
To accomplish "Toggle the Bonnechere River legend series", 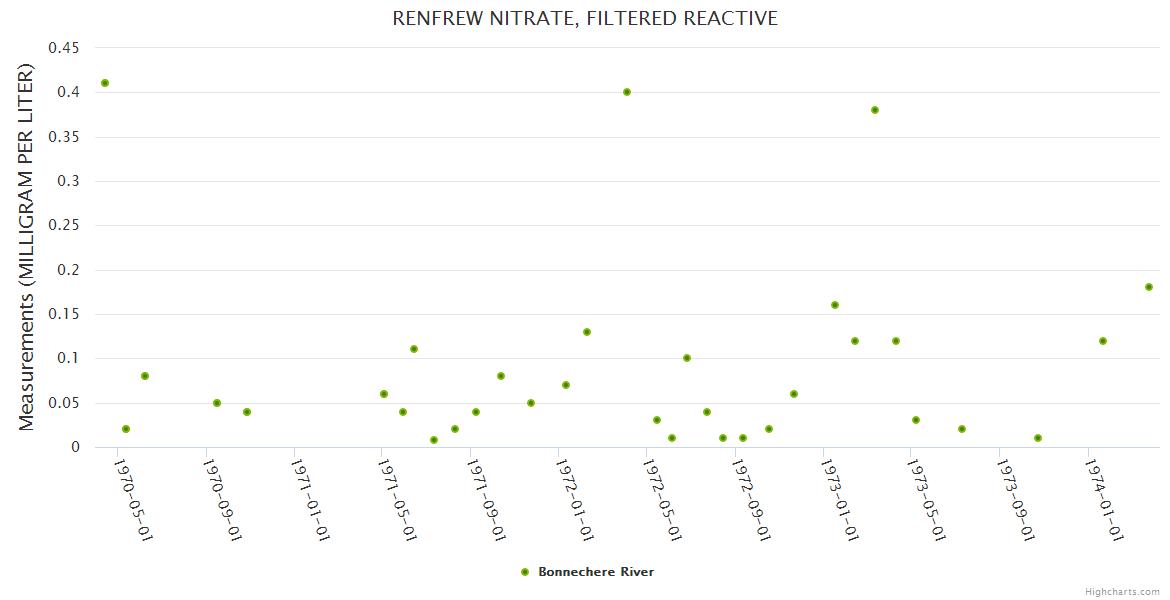I will (596, 572).
